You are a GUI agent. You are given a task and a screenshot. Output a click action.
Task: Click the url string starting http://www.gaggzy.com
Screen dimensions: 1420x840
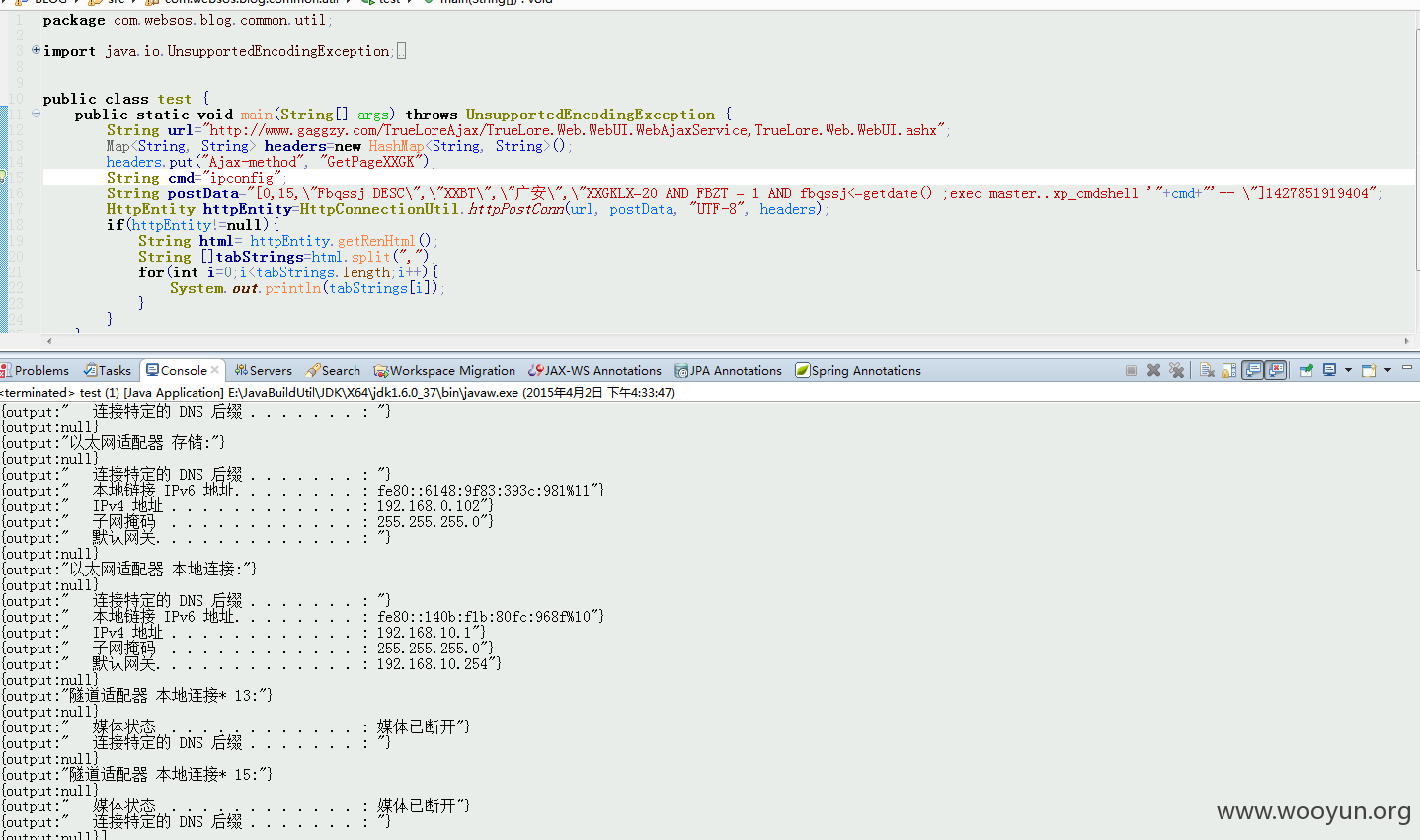pos(573,130)
